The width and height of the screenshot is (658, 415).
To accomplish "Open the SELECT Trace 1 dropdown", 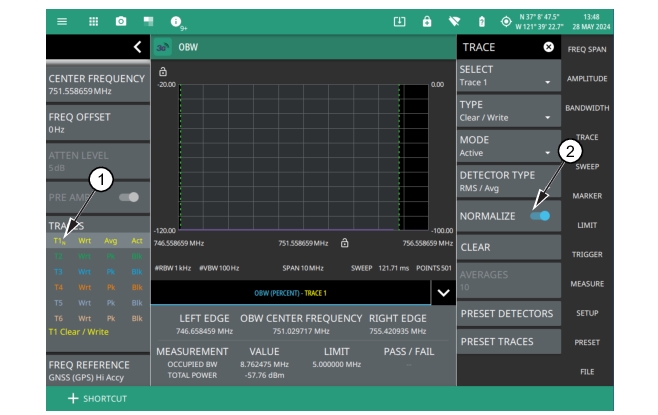I will pos(506,76).
